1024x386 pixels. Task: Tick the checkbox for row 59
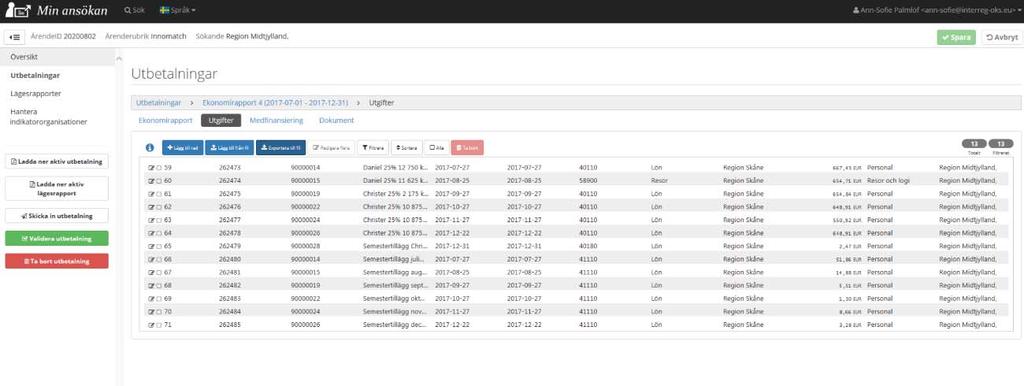[159, 168]
